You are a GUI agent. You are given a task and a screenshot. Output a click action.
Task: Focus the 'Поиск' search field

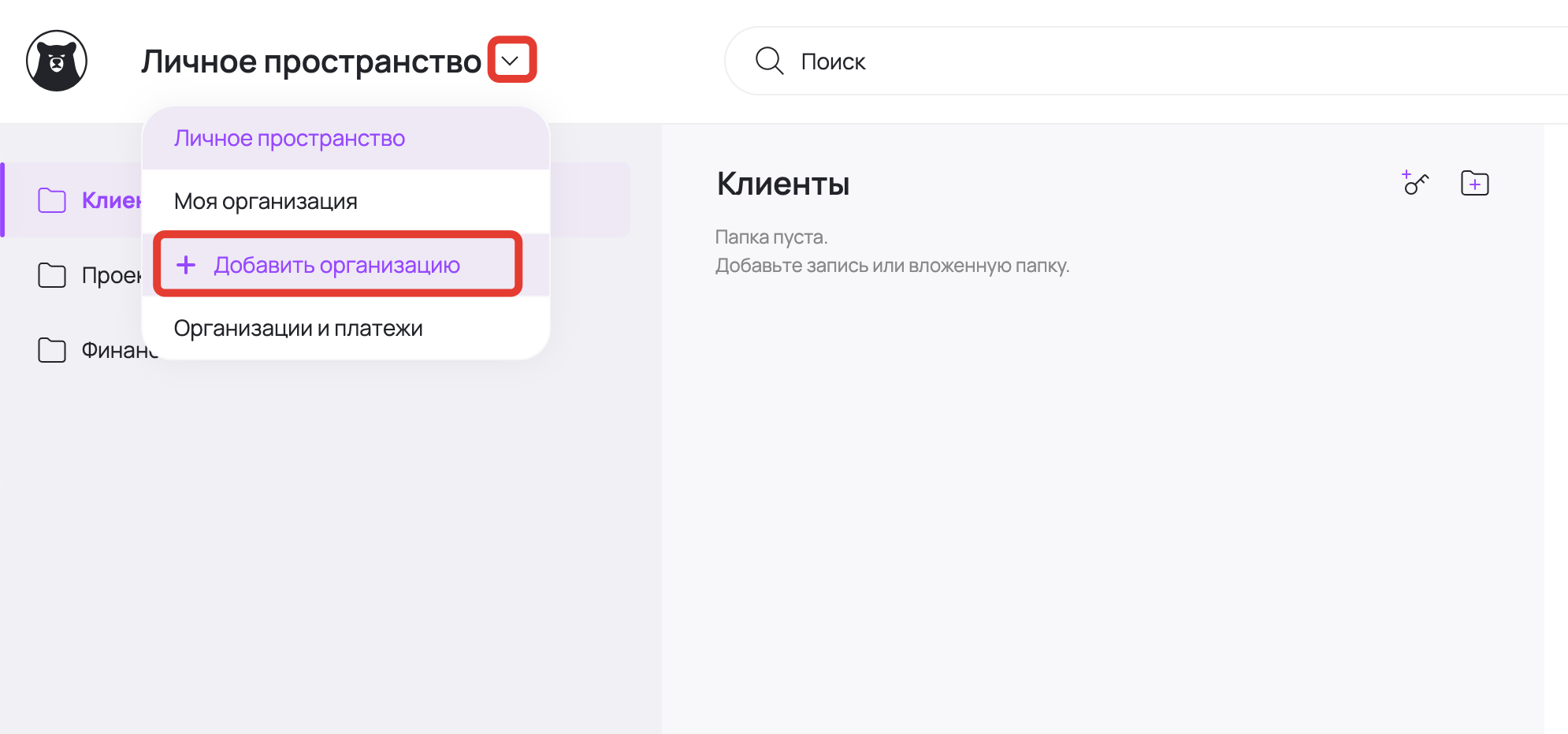(x=1146, y=61)
